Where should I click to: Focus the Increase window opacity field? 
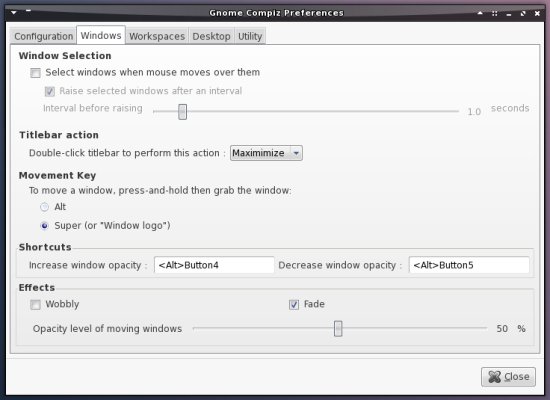(x=214, y=265)
